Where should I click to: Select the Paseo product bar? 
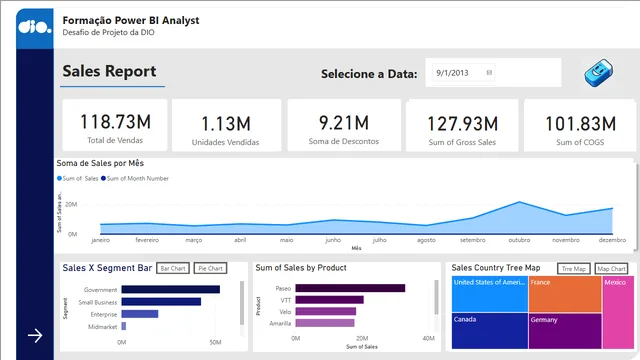[350, 288]
